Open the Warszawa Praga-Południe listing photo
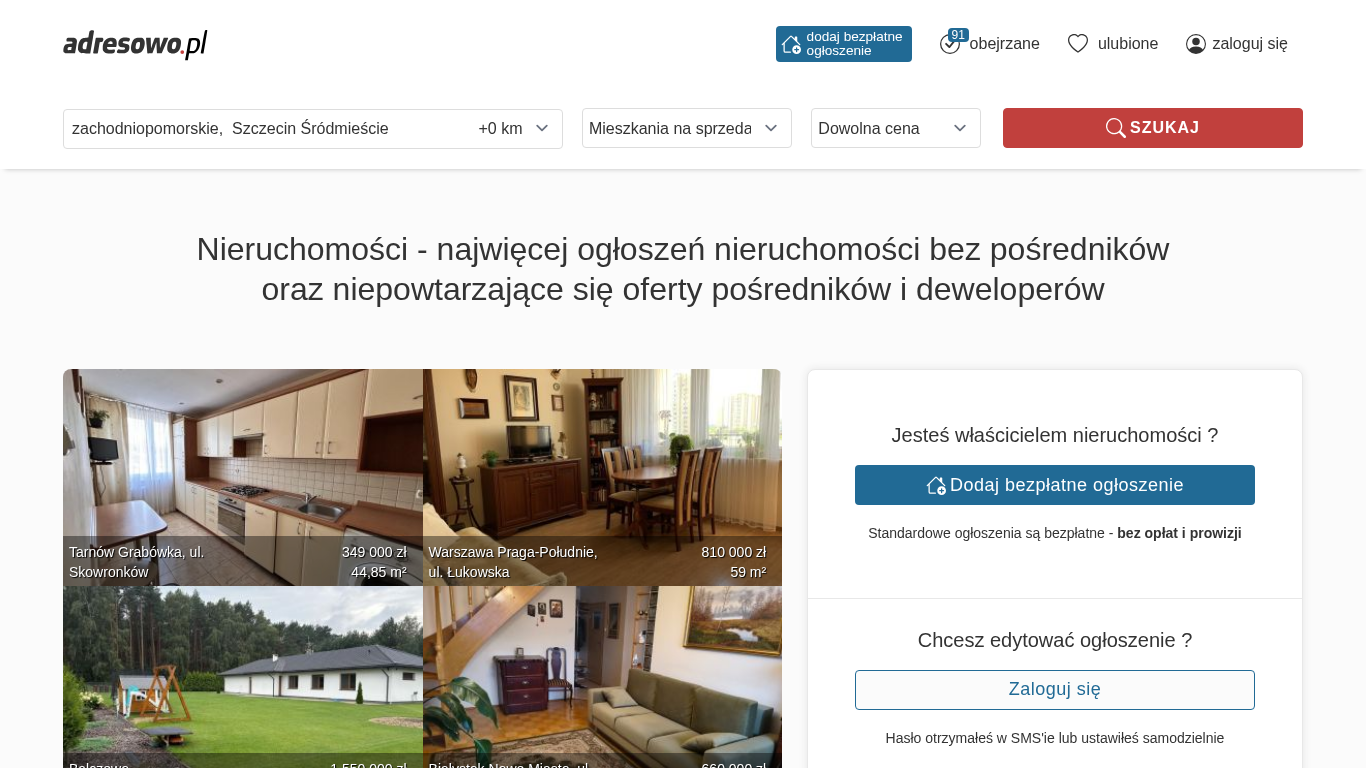1366x768 pixels. (x=602, y=477)
